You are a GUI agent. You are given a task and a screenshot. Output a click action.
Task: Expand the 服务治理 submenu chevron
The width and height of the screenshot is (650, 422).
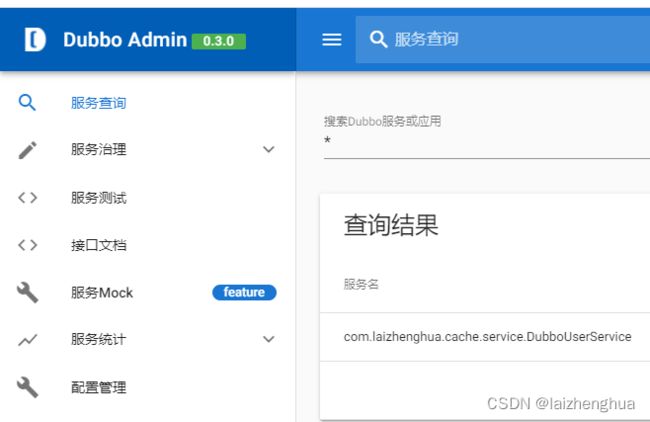coord(269,149)
